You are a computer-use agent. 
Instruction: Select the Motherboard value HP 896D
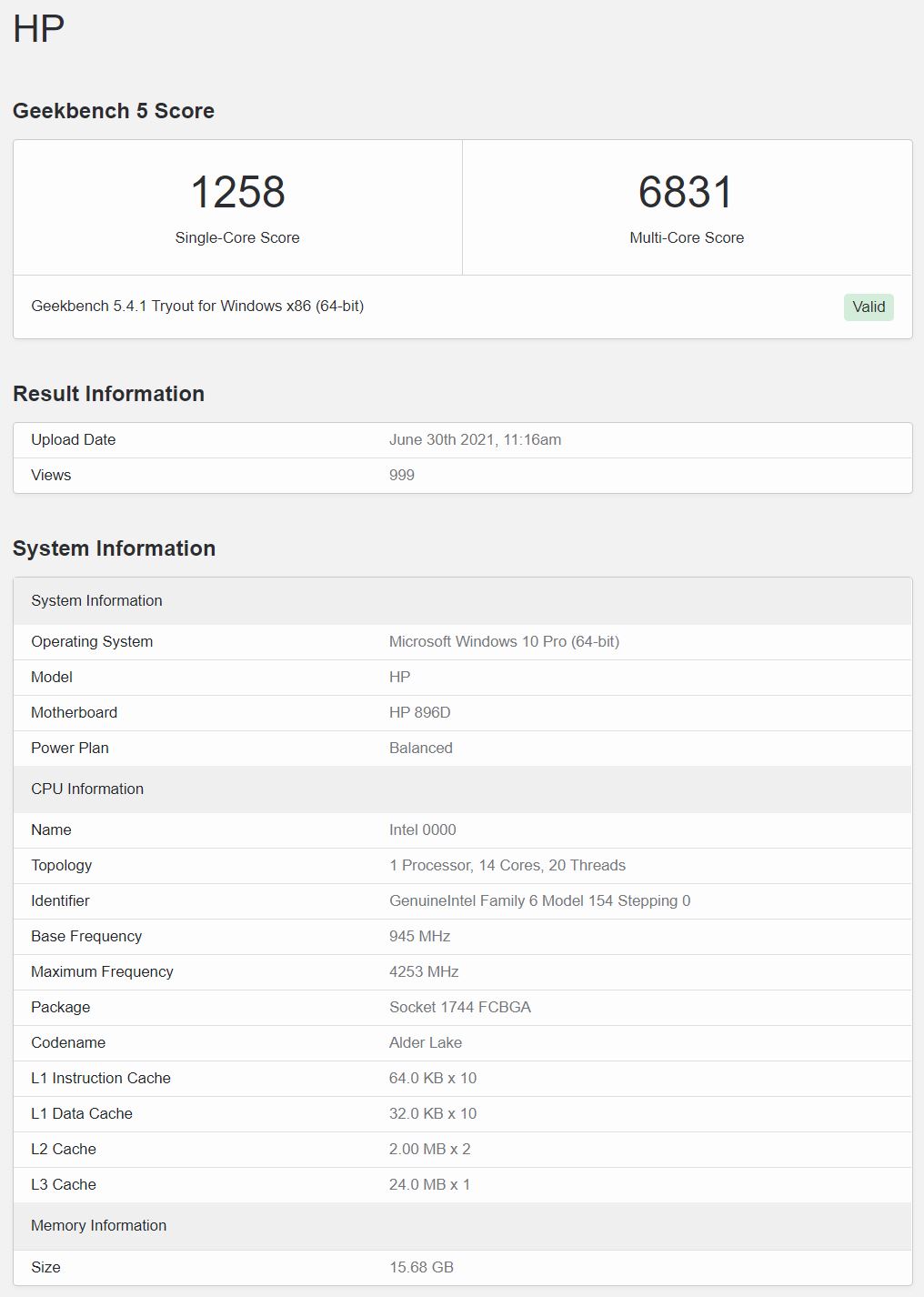[419, 712]
